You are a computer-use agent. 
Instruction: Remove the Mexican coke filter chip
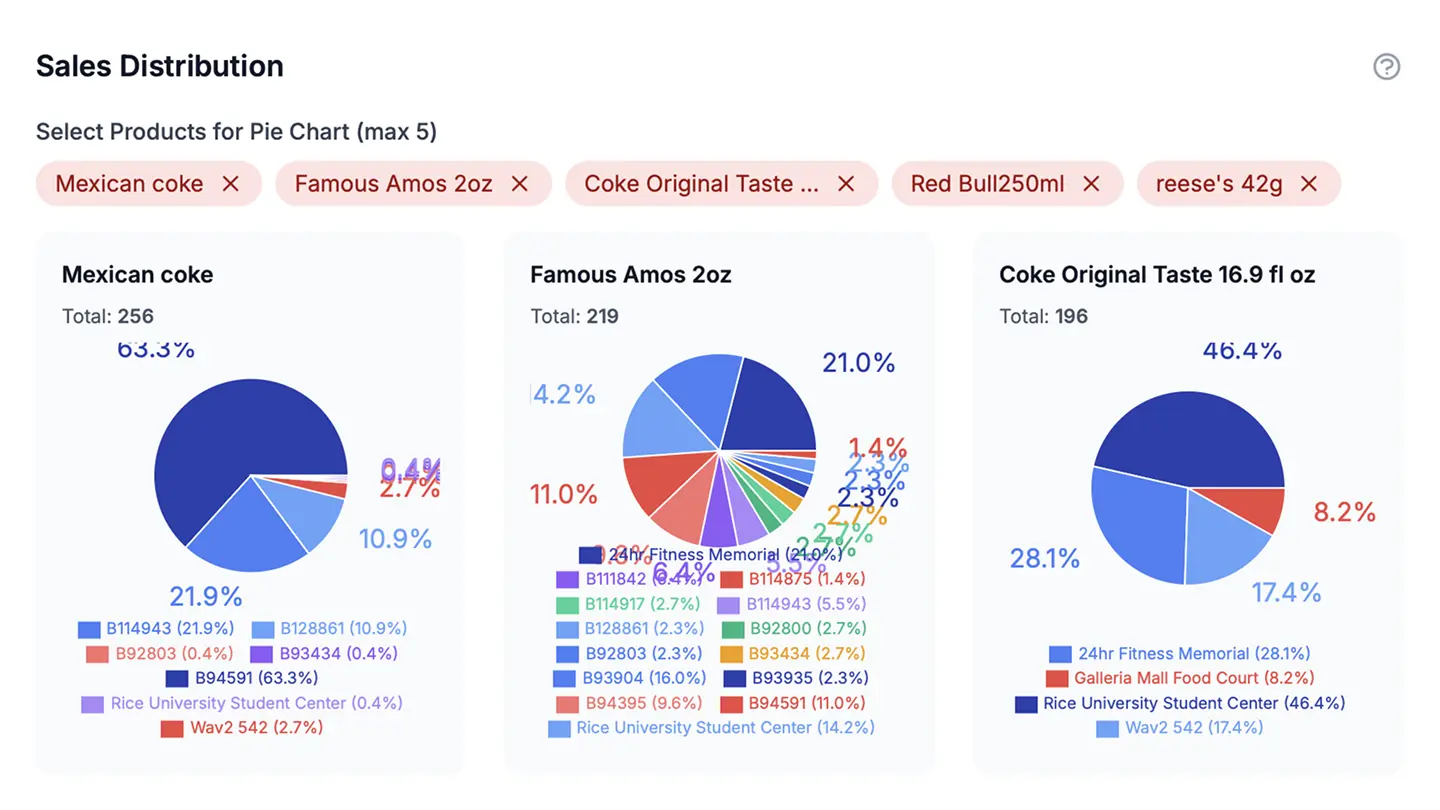231,183
